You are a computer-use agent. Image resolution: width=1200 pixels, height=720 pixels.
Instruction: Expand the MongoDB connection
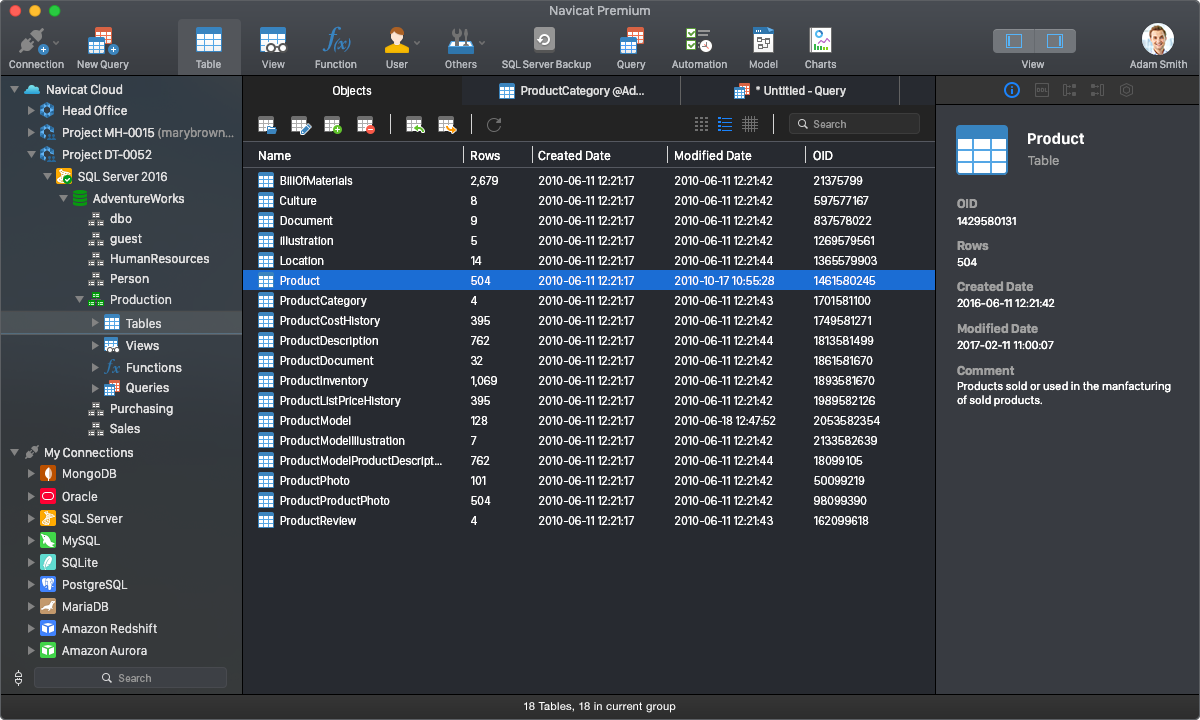(30, 474)
